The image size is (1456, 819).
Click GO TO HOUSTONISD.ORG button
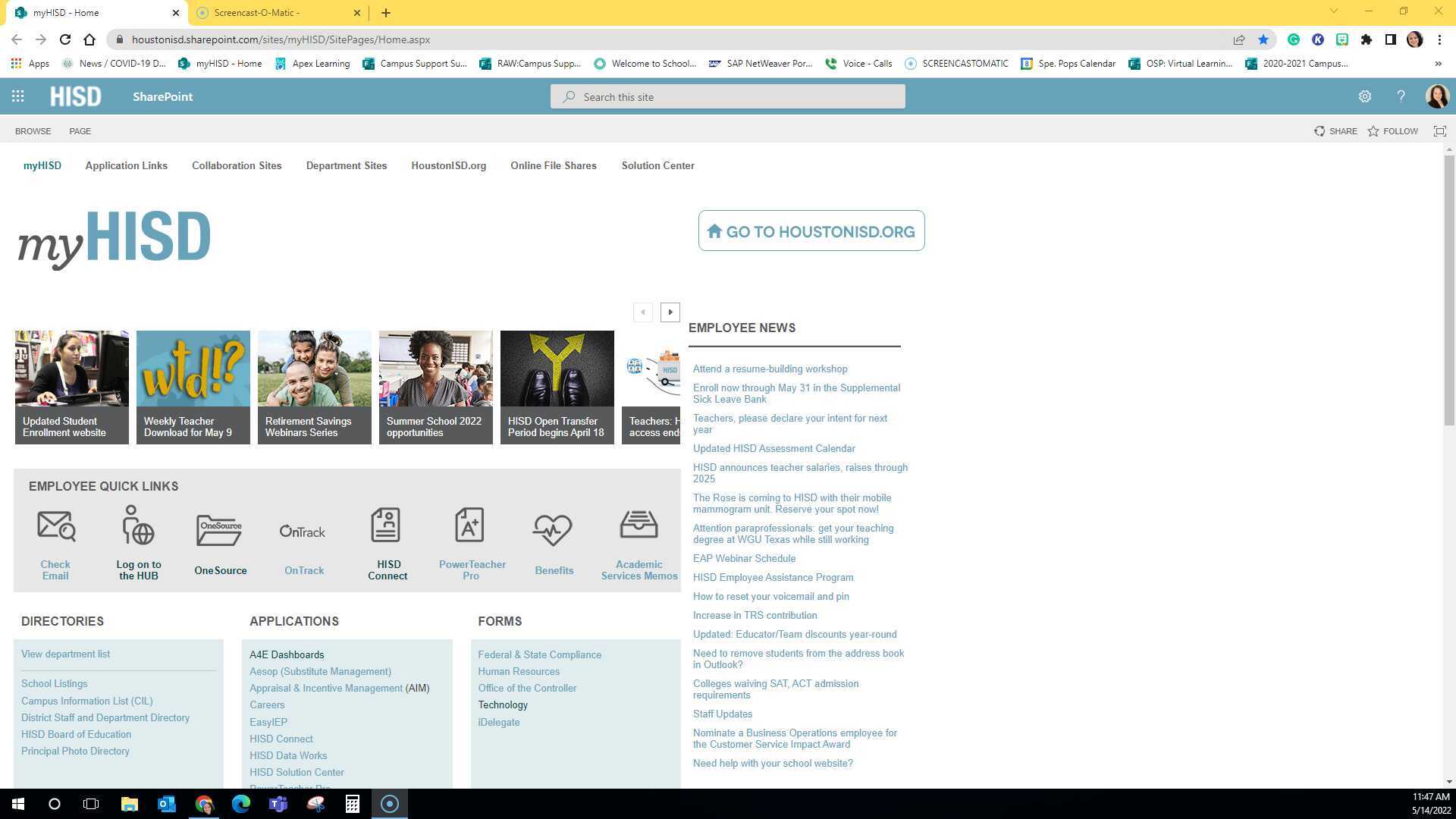[x=811, y=231]
